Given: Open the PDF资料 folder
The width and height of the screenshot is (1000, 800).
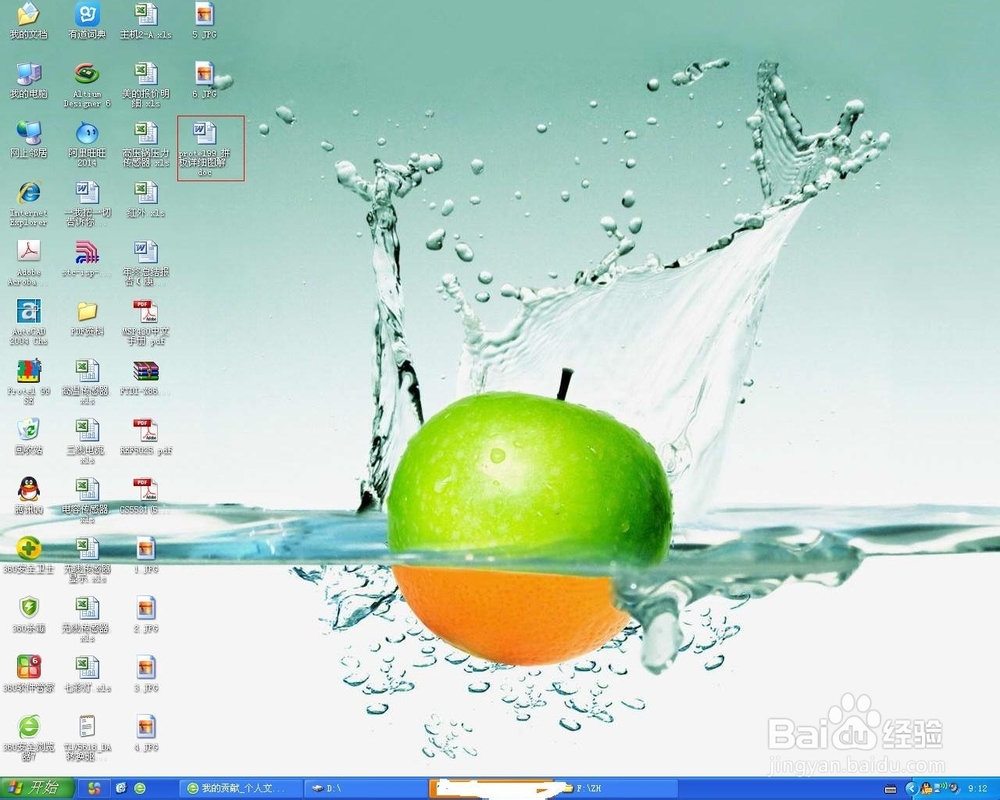Looking at the screenshot, I should point(87,318).
